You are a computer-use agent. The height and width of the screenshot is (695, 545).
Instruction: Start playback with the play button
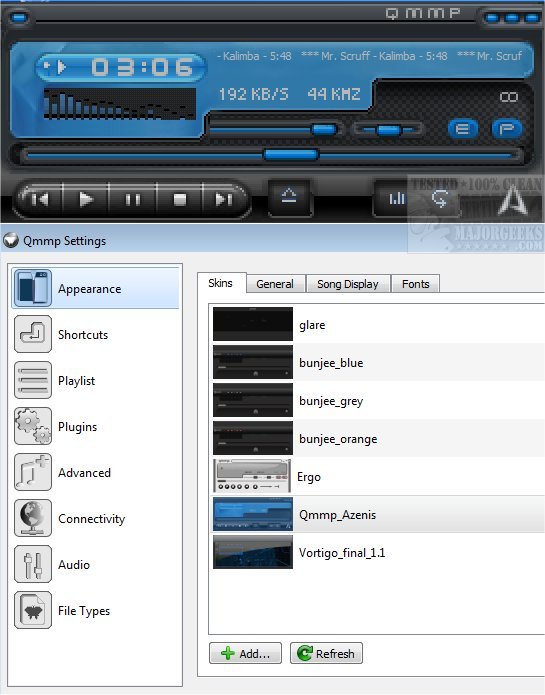click(x=86, y=199)
